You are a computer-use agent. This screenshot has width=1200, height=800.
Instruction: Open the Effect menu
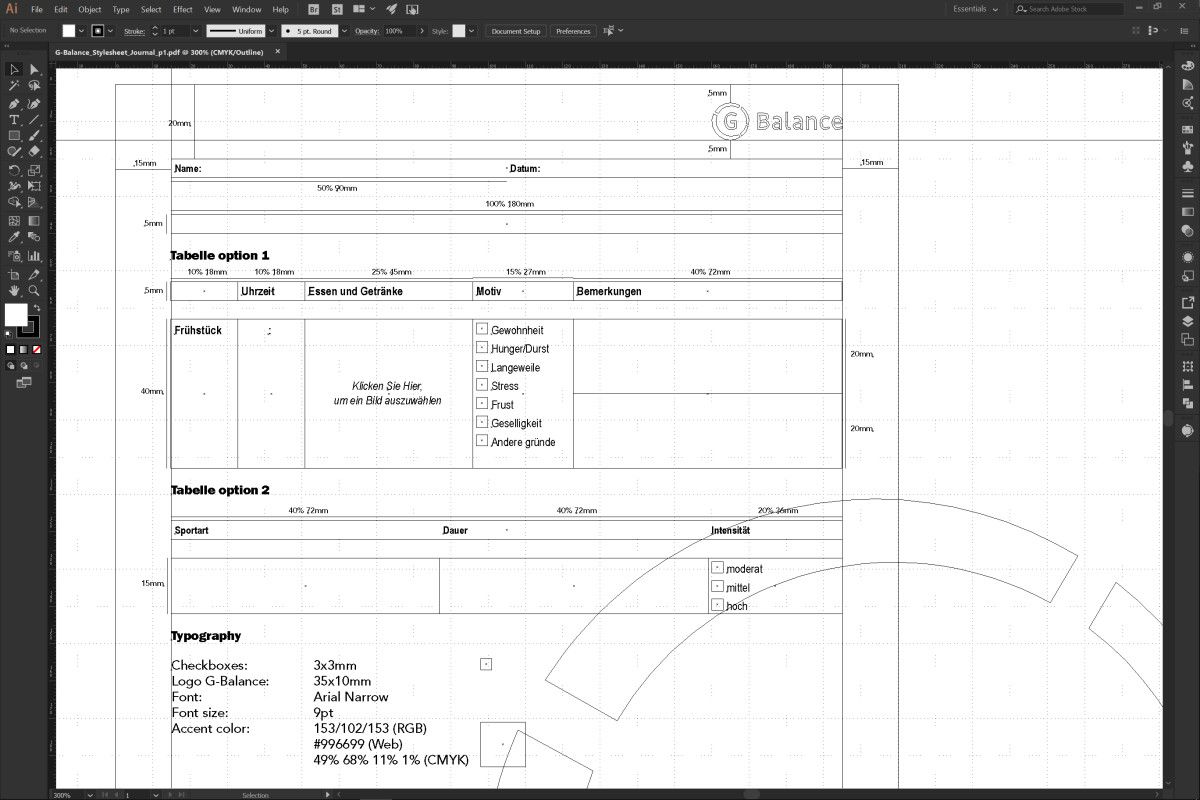182,9
